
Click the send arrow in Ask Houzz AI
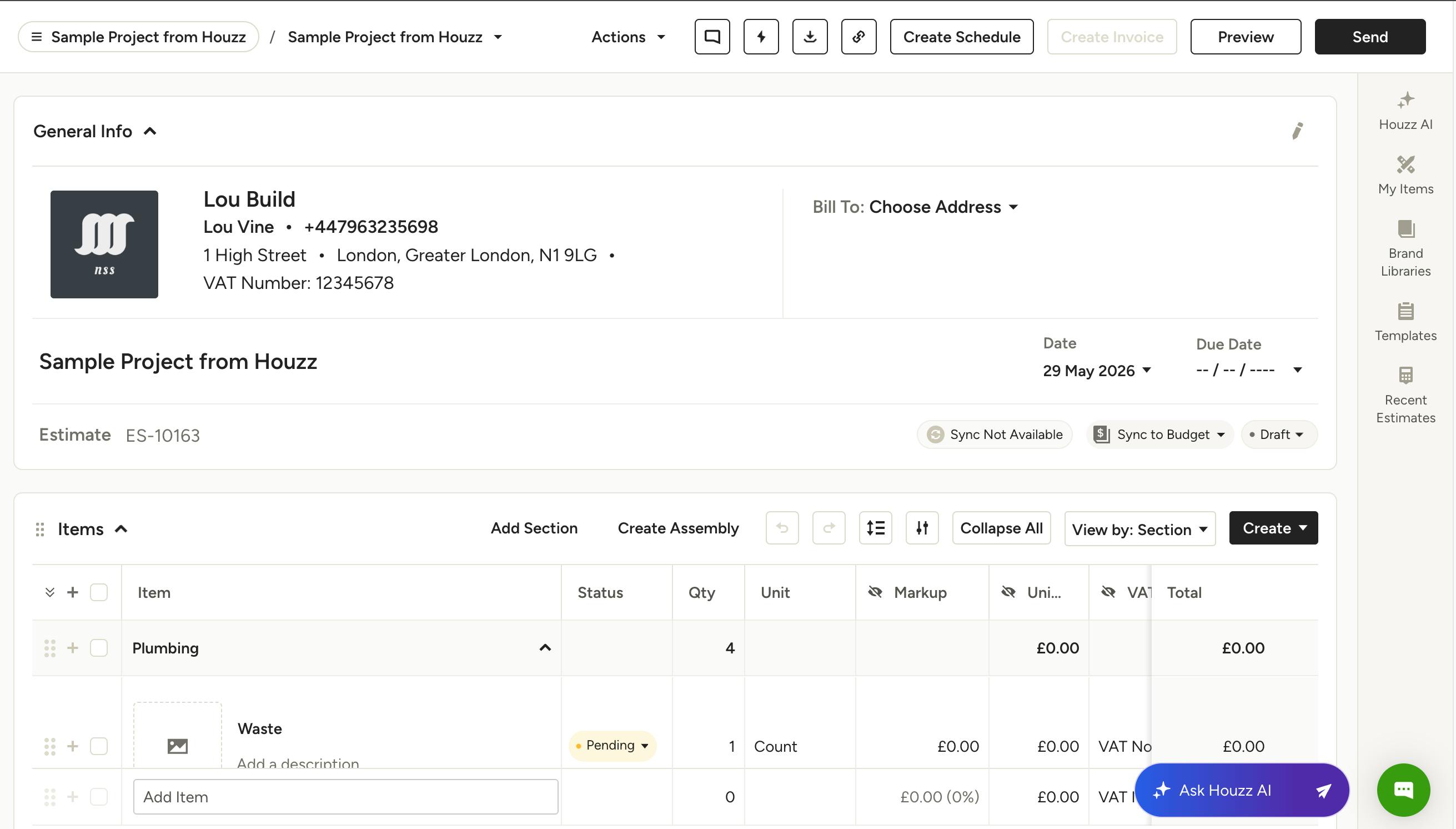click(1323, 790)
